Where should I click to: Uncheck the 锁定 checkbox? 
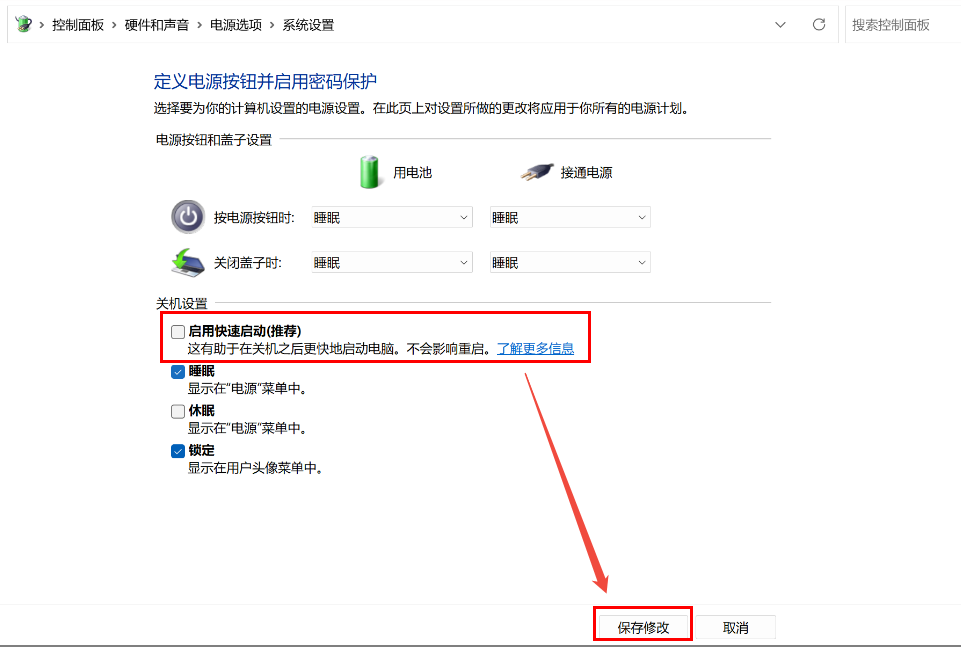(x=178, y=451)
